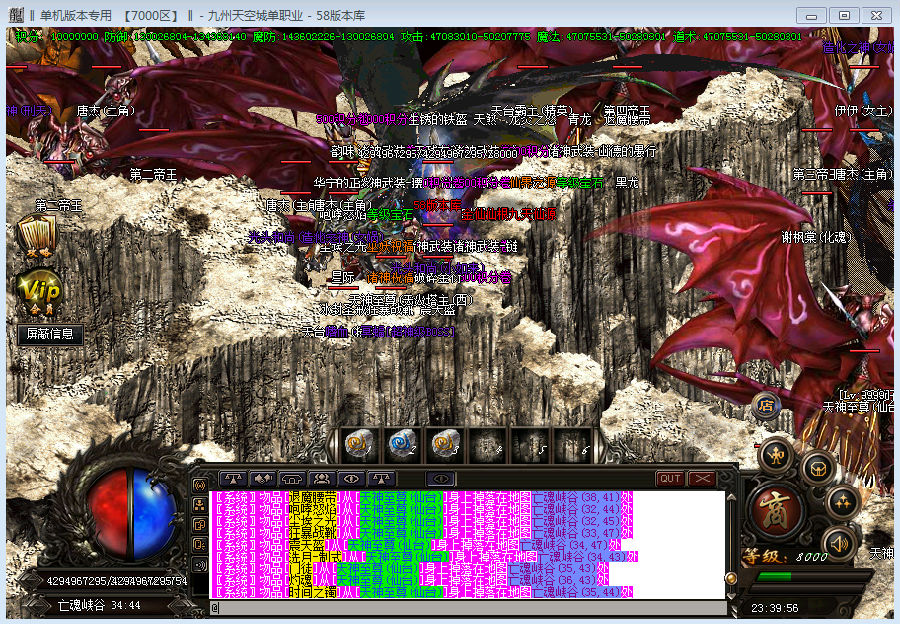Click the 生锈的铁盔 dropped item label
900x624 pixels.
[437, 119]
